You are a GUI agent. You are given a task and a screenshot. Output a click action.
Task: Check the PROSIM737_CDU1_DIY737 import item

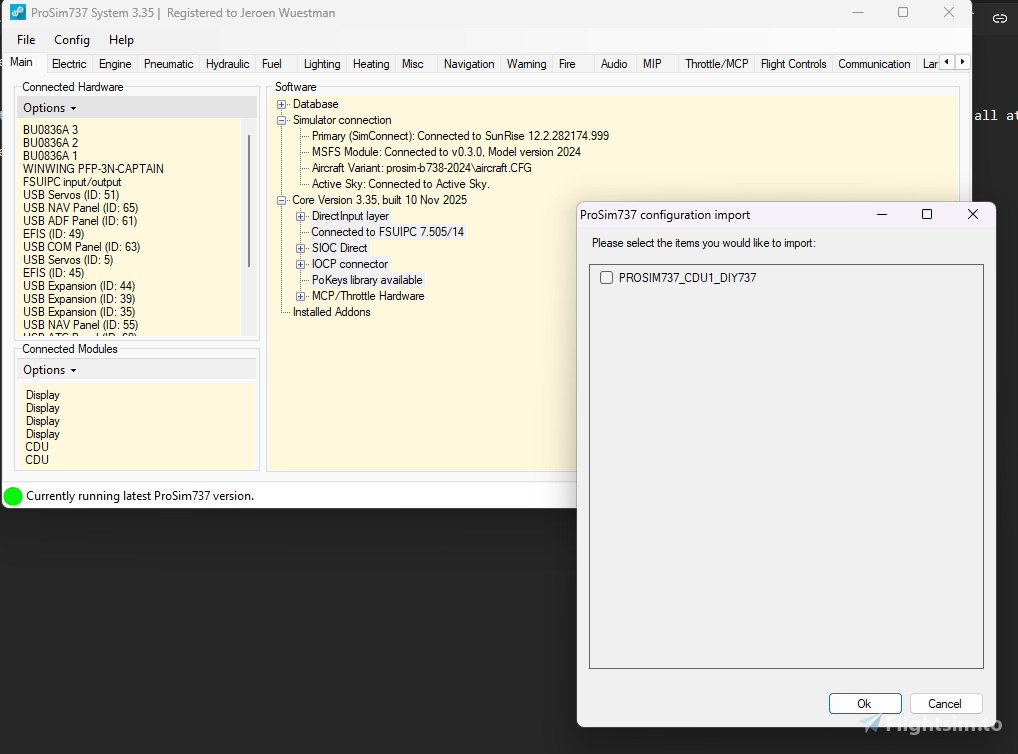click(605, 279)
